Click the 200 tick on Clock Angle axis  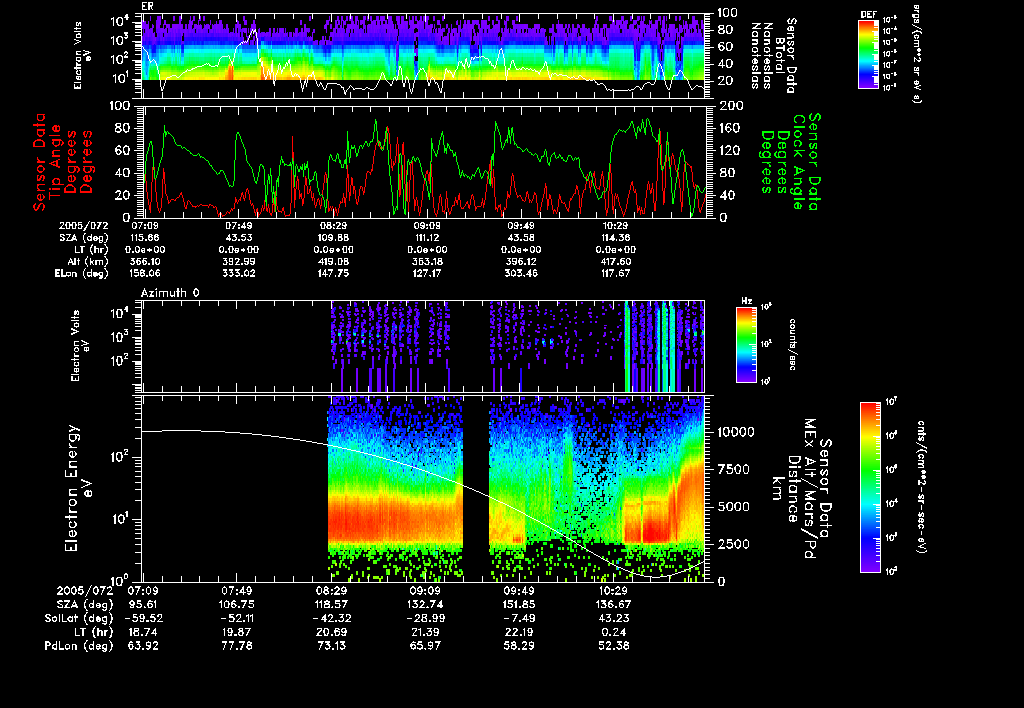click(x=729, y=106)
